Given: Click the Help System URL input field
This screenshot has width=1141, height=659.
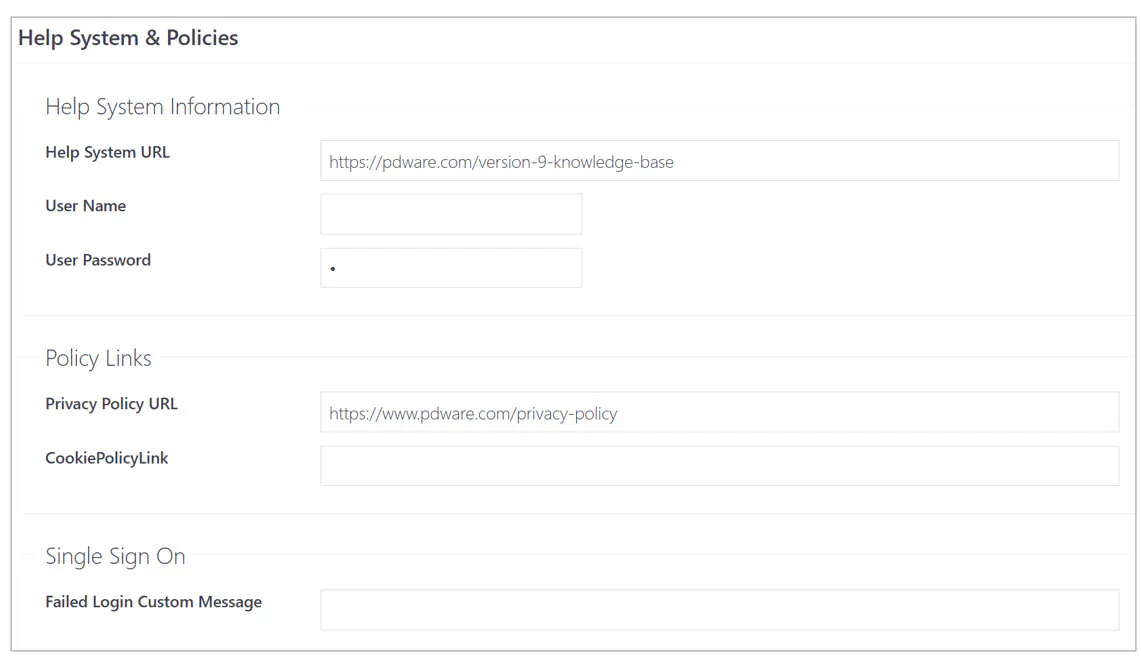Looking at the screenshot, I should tap(720, 161).
